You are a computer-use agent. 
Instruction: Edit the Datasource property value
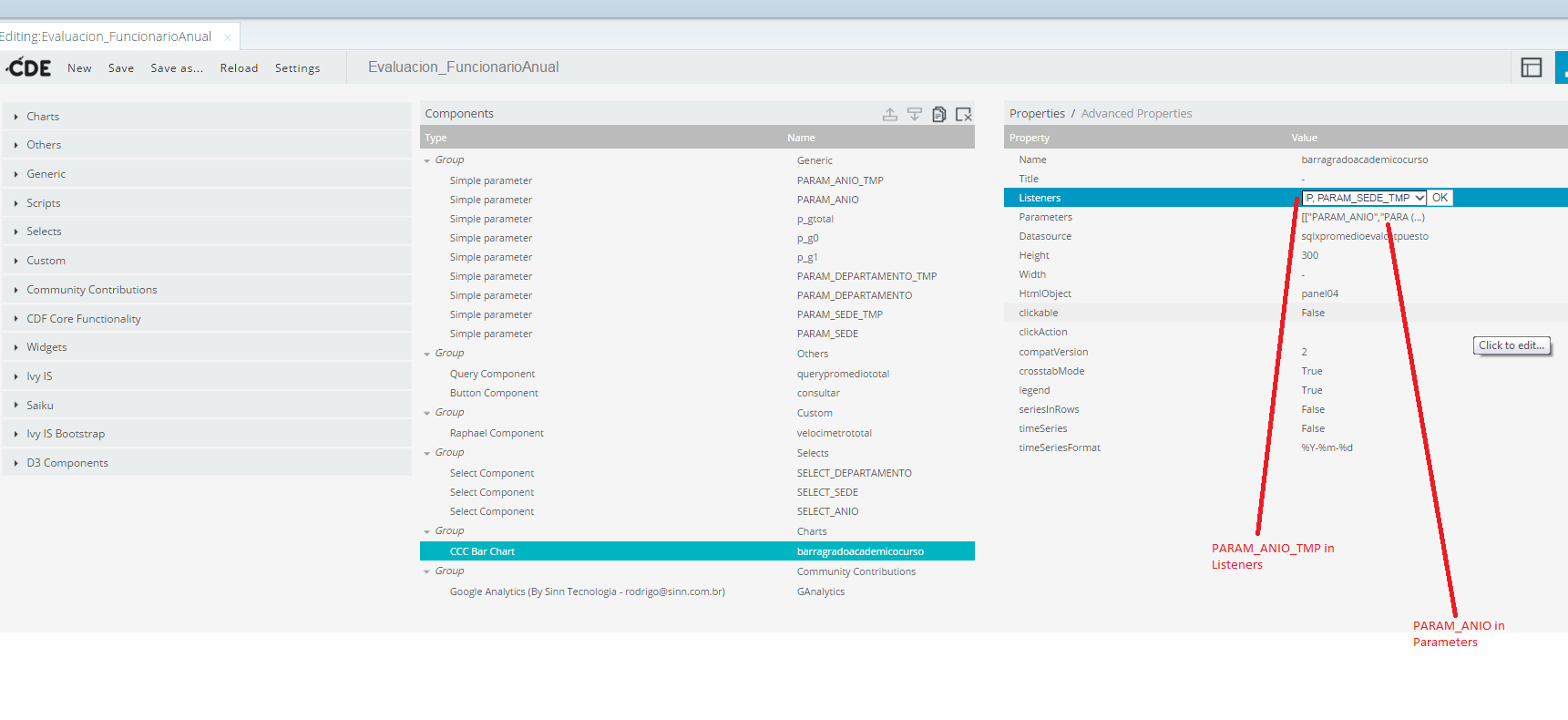pos(1364,236)
